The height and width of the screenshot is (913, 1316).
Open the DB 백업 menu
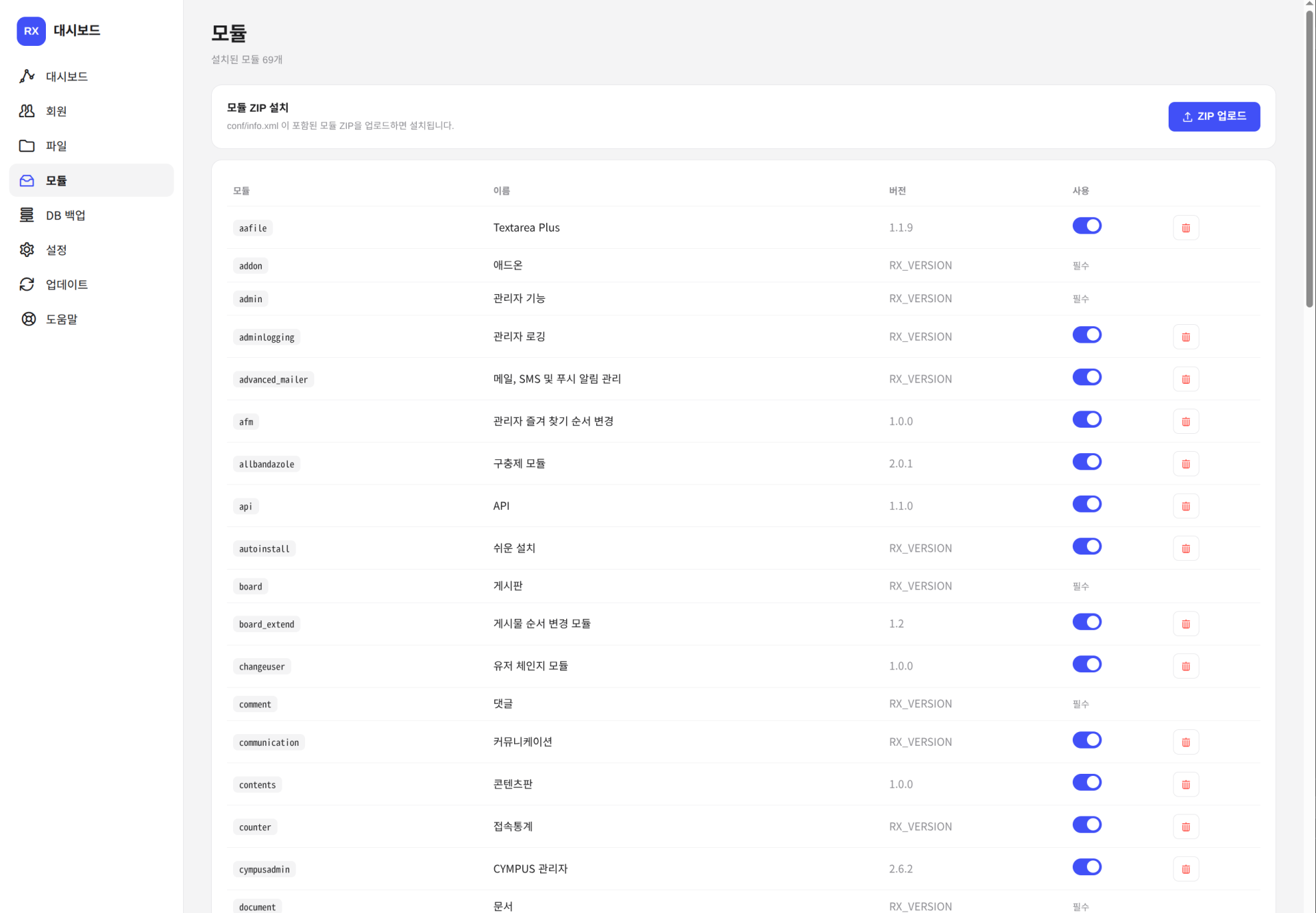91,215
